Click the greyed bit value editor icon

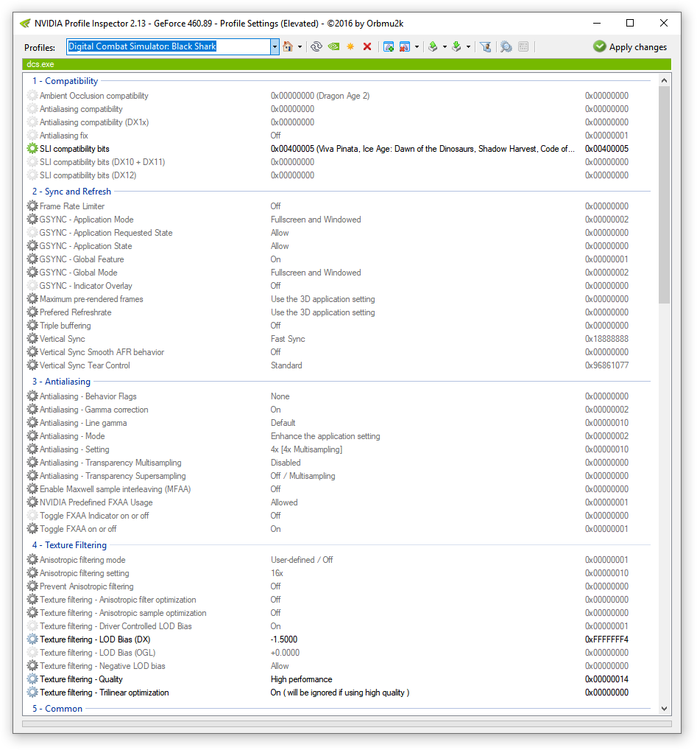pyautogui.click(x=524, y=46)
